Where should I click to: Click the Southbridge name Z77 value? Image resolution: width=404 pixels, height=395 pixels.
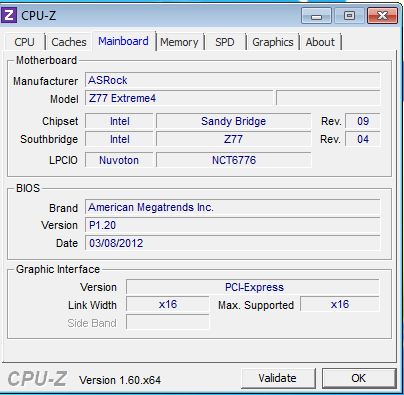[234, 139]
